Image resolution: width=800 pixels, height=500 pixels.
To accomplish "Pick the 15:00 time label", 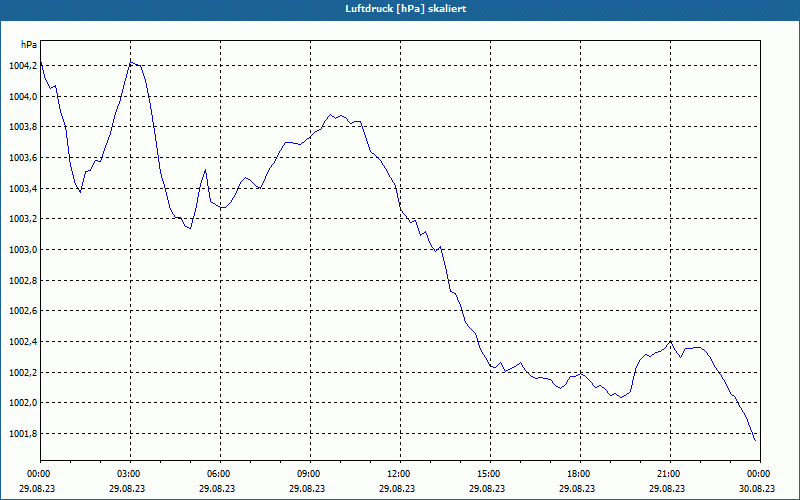I will 490,474.
